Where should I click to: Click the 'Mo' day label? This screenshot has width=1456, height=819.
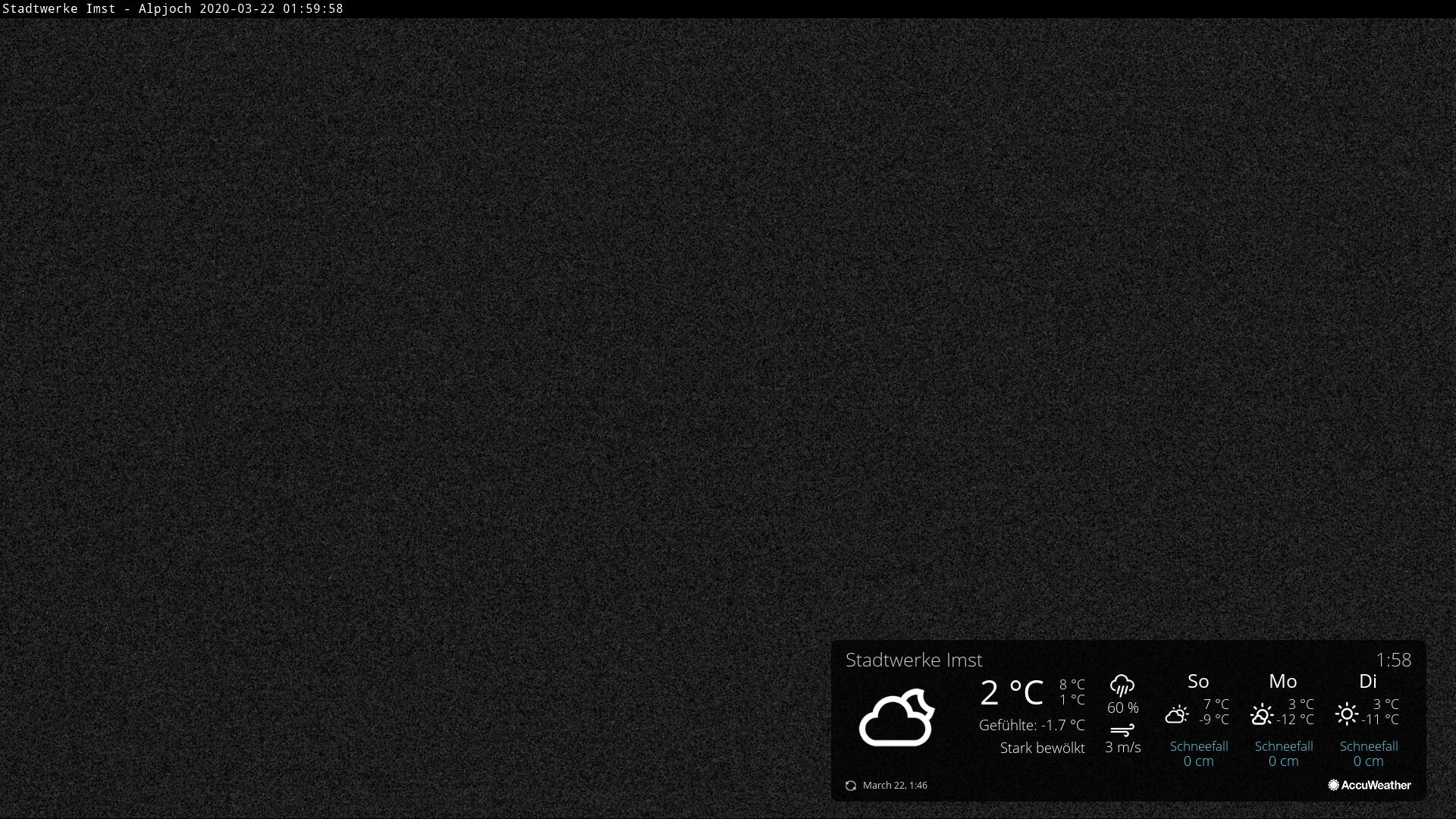(1283, 681)
